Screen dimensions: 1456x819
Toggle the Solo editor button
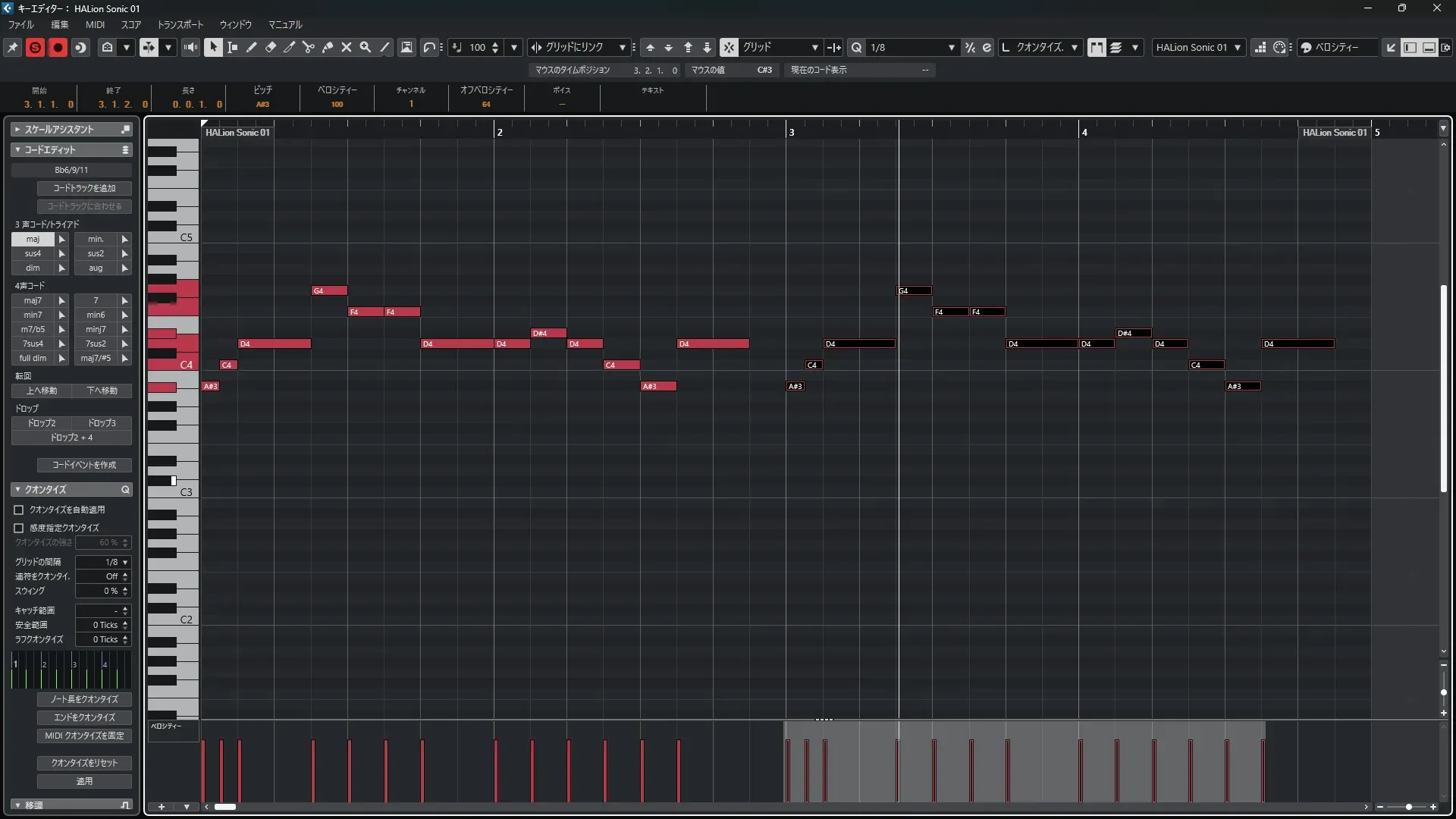(35, 47)
